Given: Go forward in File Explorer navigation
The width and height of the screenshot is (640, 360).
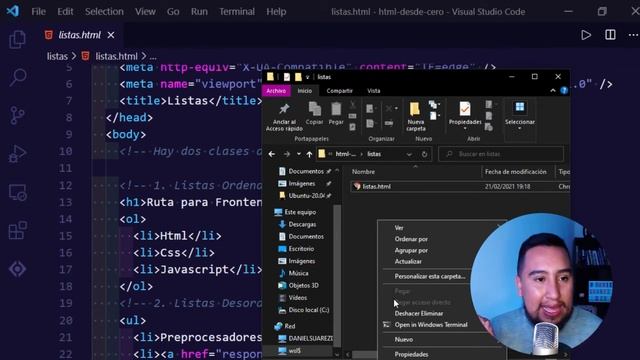Looking at the screenshot, I should tap(287, 154).
